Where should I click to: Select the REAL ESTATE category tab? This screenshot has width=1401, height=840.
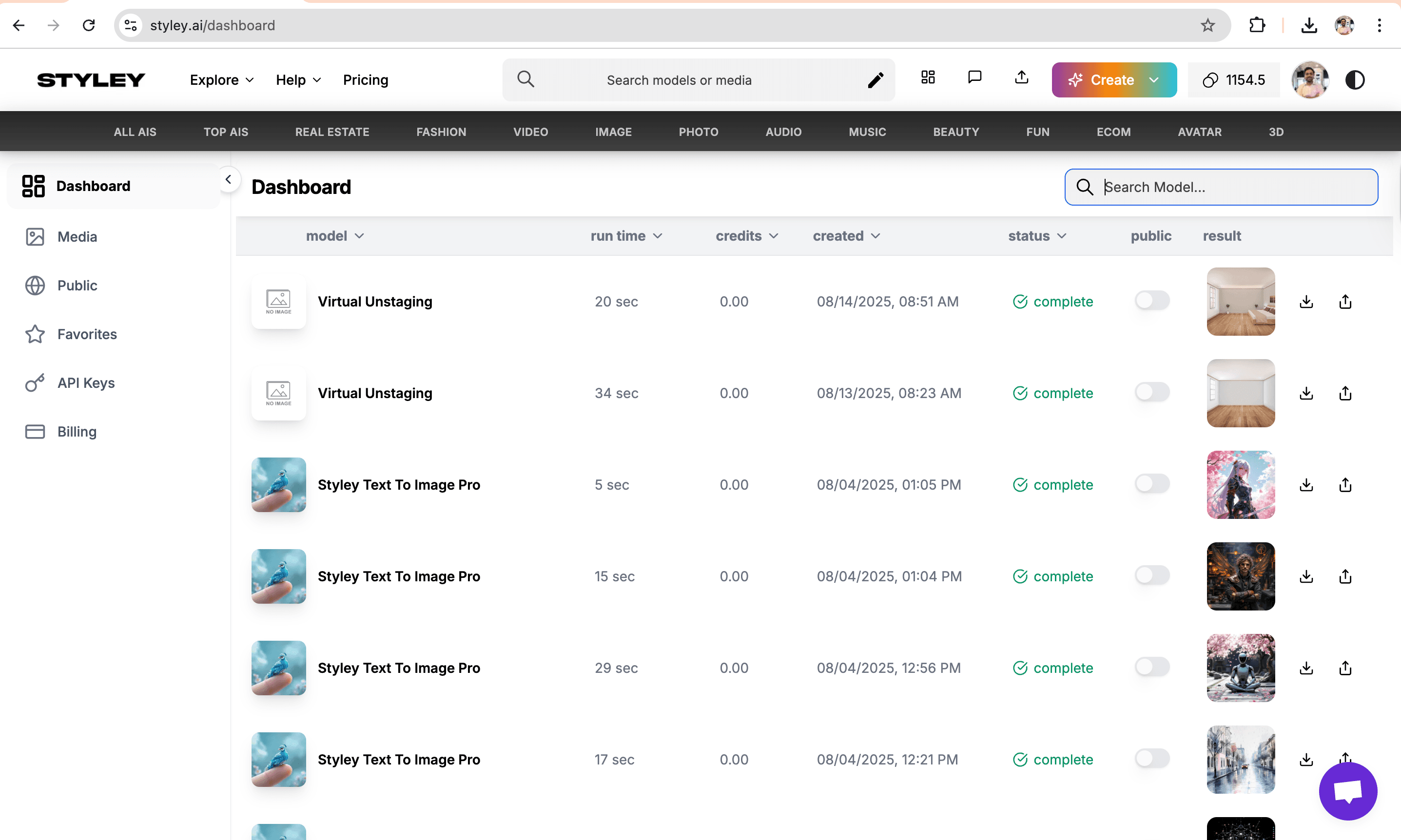coord(332,132)
